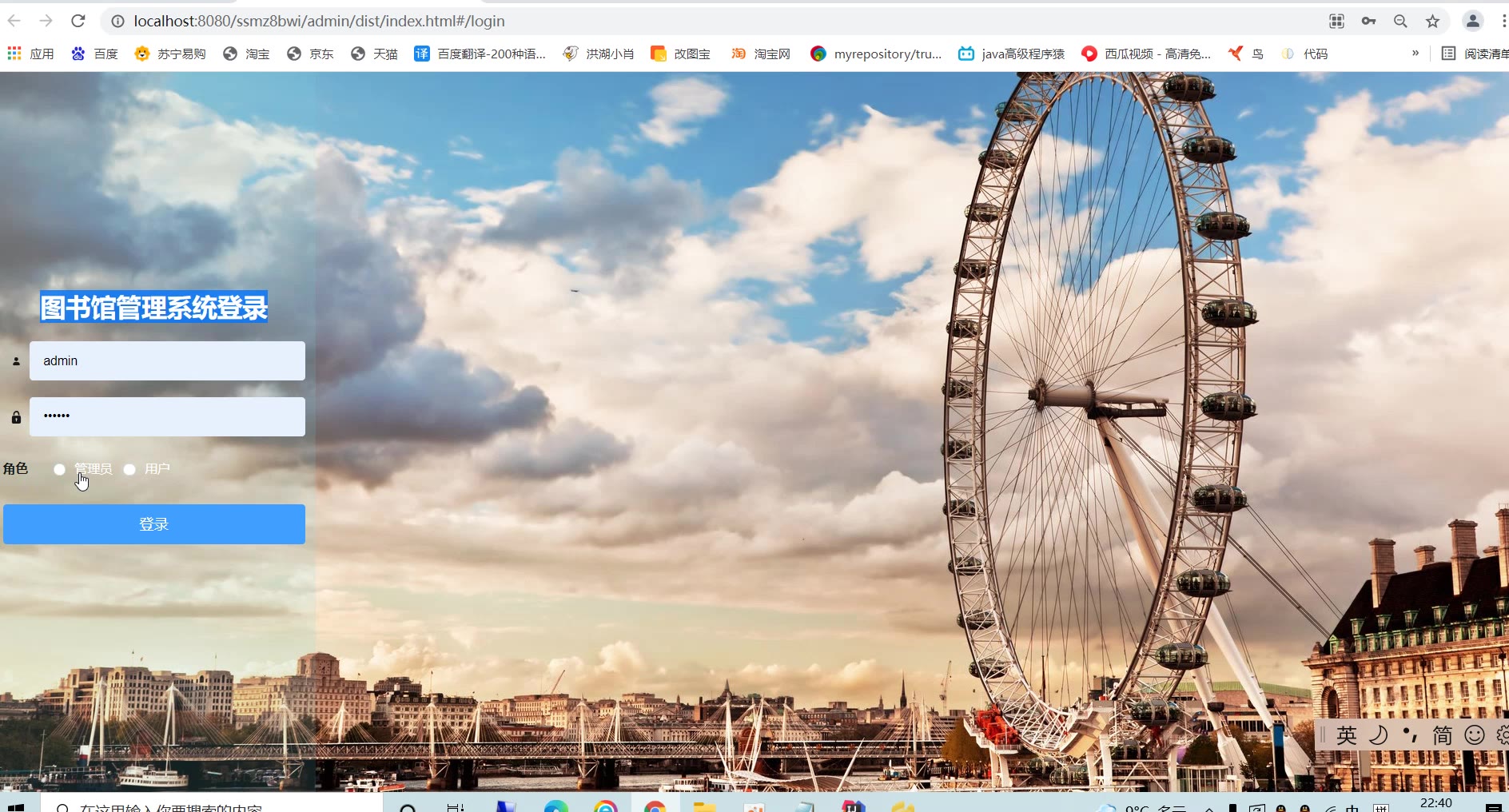
Task: Open the 百度翻译-200种语 bookmark
Action: (480, 54)
